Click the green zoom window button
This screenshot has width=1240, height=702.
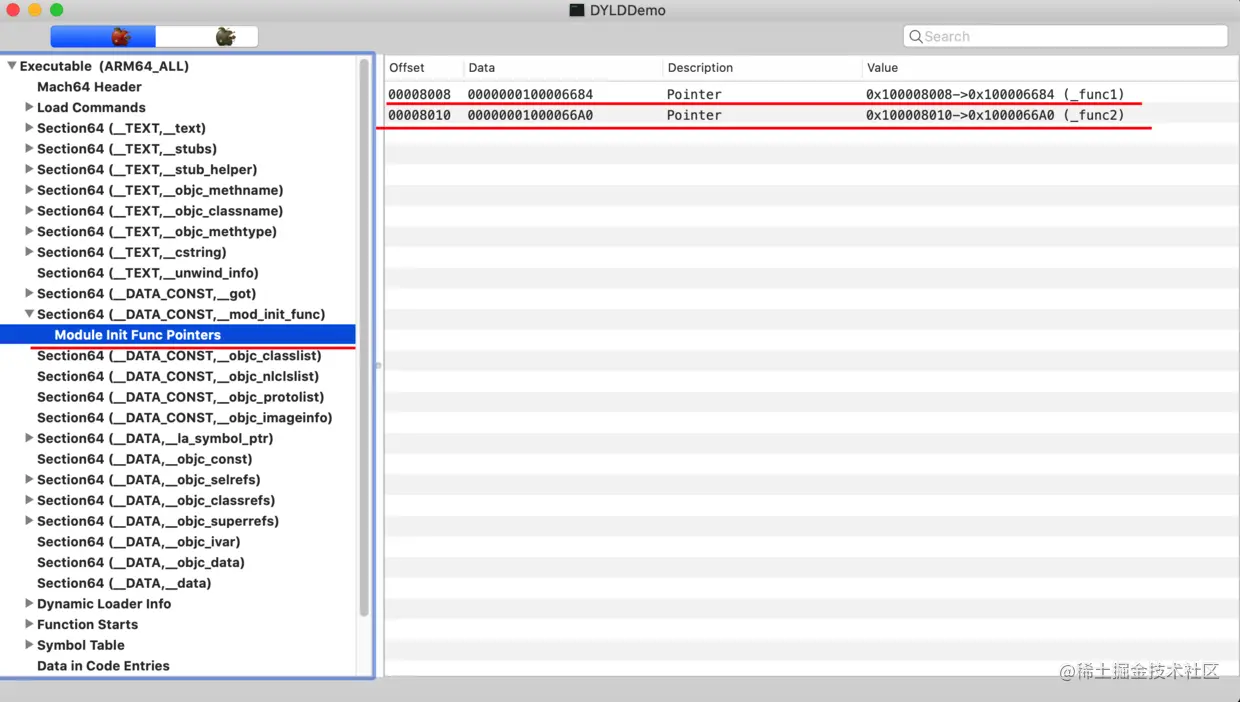[56, 10]
